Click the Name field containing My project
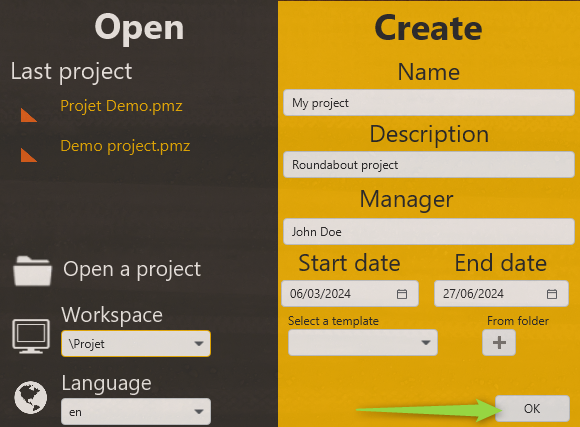Screen dimensions: 580x427 [x=429, y=102]
